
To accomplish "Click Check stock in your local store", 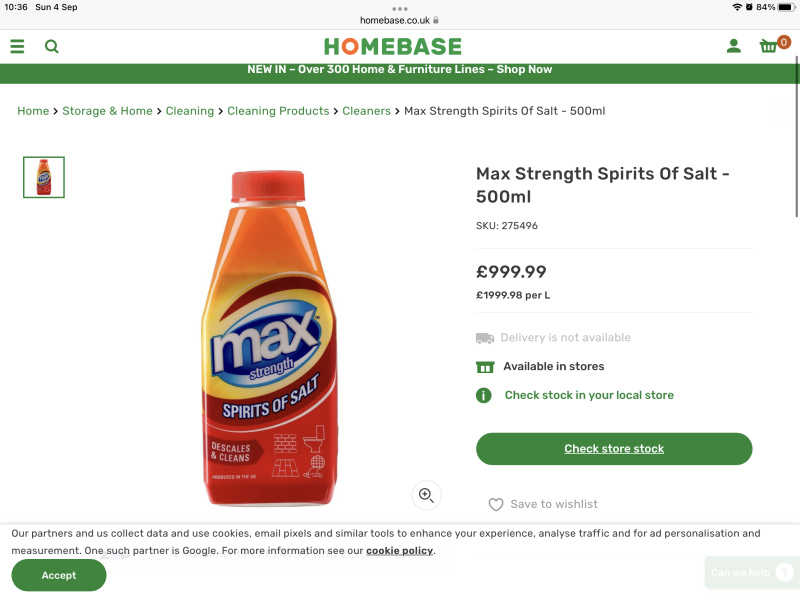I will (589, 395).
